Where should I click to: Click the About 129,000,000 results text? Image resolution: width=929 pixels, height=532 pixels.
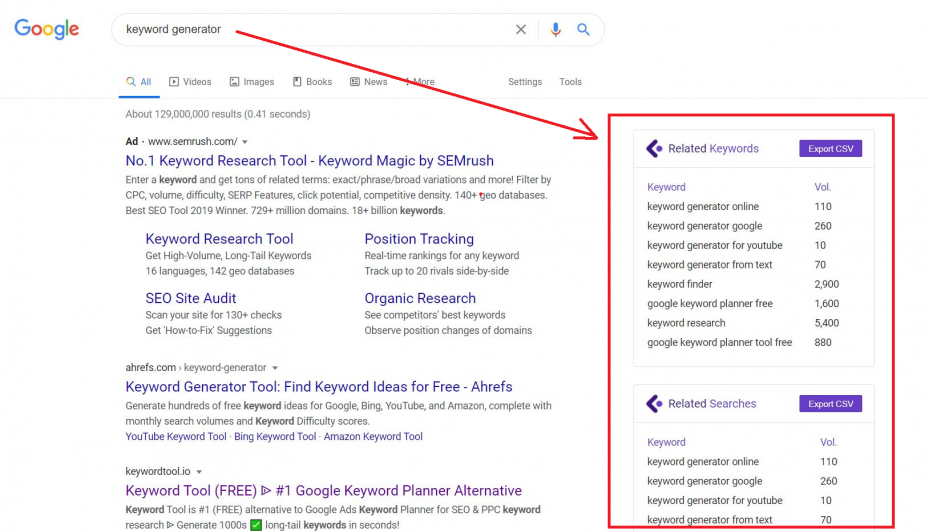click(x=217, y=114)
